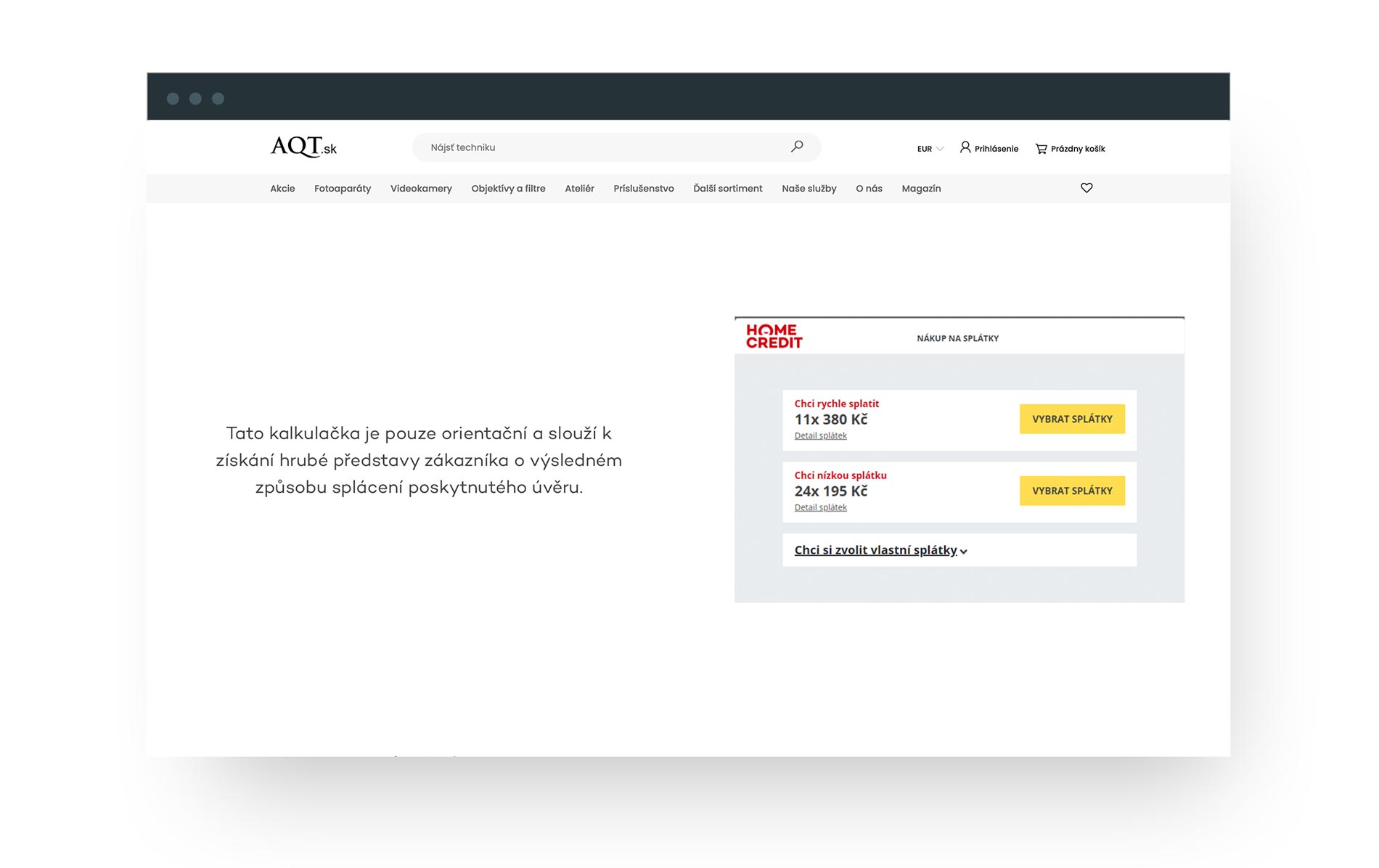Open the Akcie menu
1379x868 pixels.
coord(282,189)
